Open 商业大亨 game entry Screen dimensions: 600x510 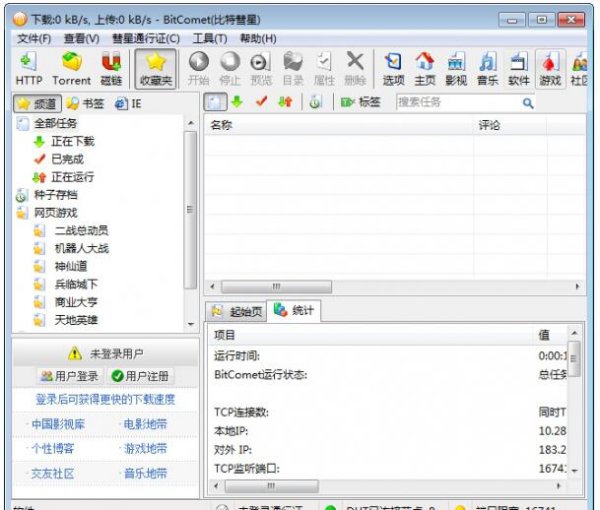tap(76, 302)
